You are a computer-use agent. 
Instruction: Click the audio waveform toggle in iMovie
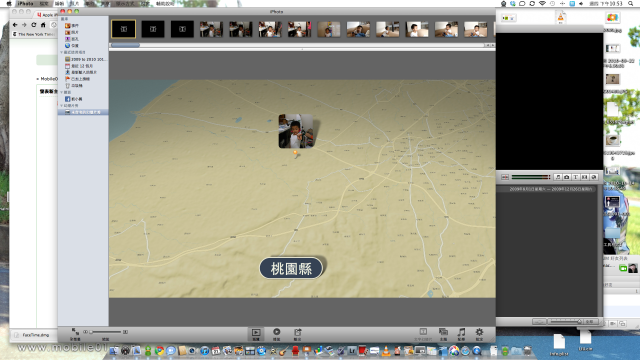(505, 177)
